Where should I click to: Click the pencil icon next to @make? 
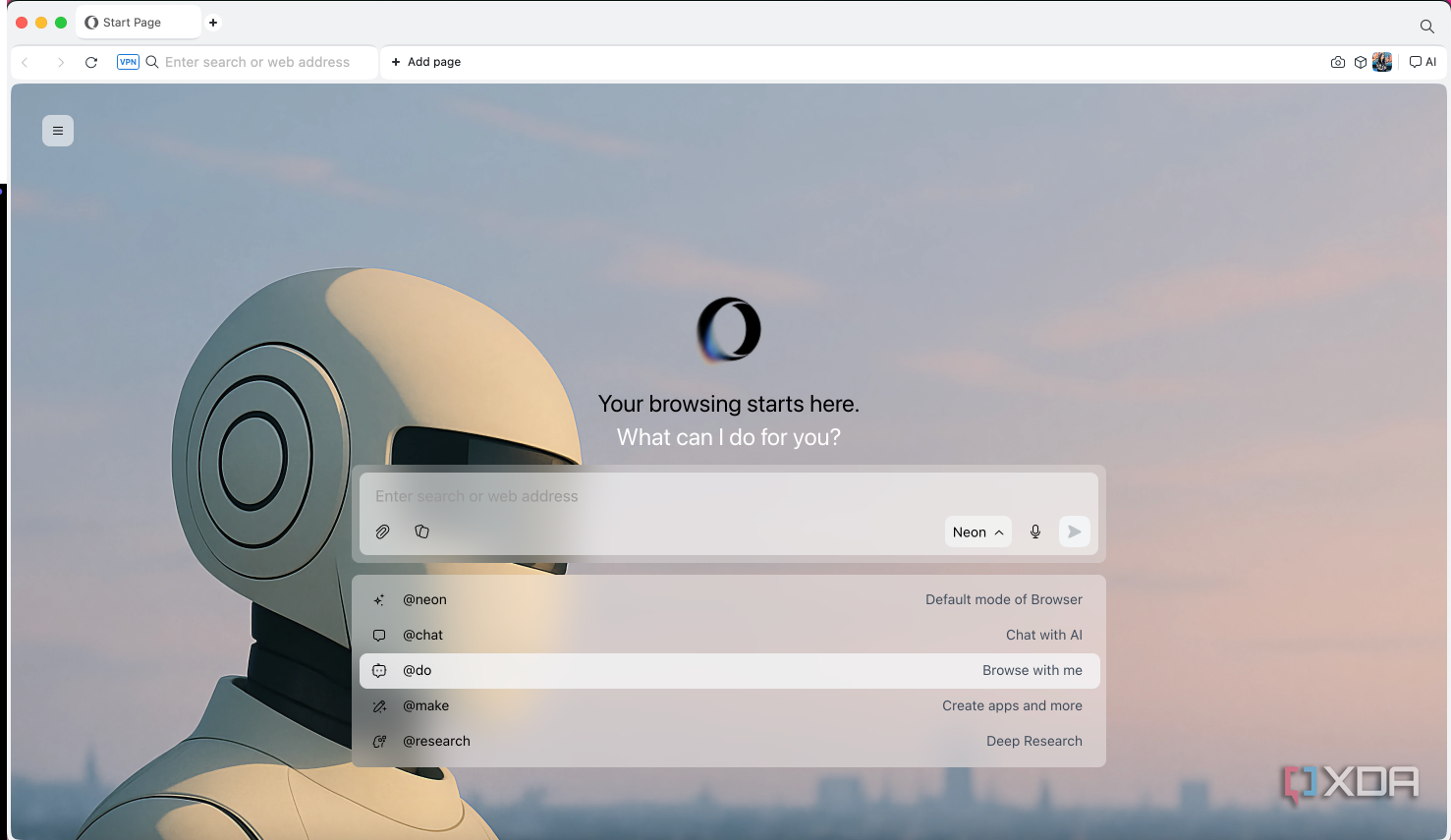pyautogui.click(x=379, y=705)
